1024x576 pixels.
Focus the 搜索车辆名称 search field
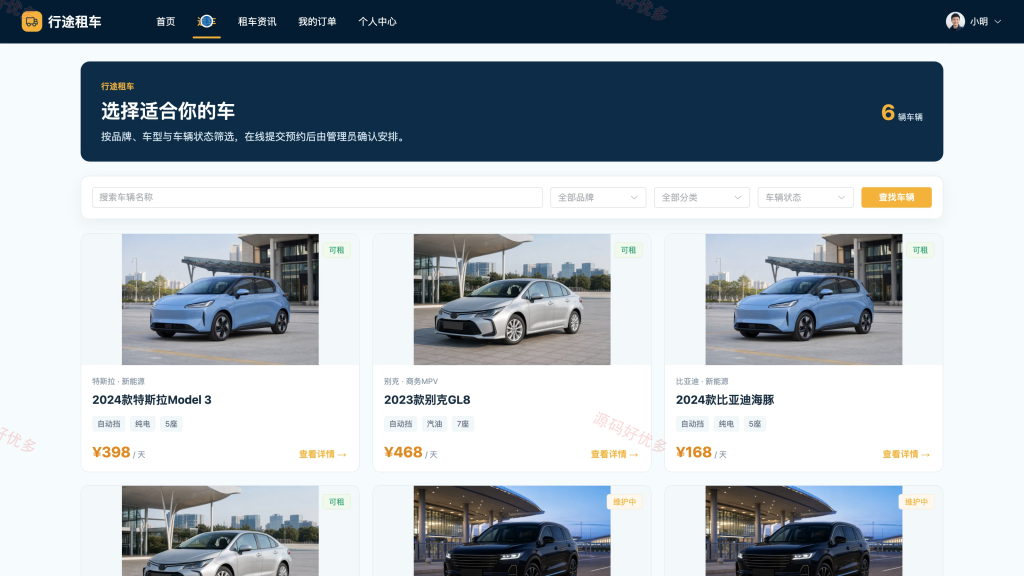[x=317, y=197]
